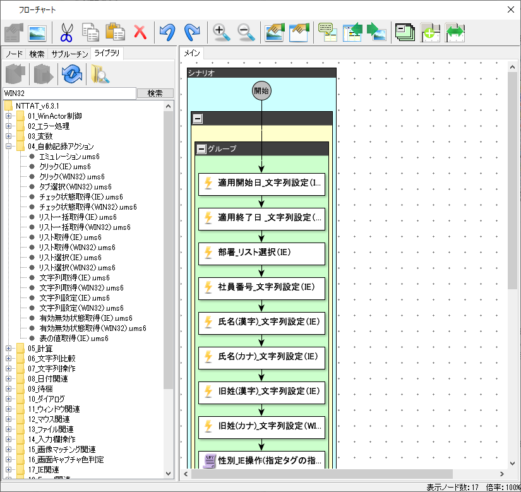
Task: Click the red X delete icon
Action: 140,33
